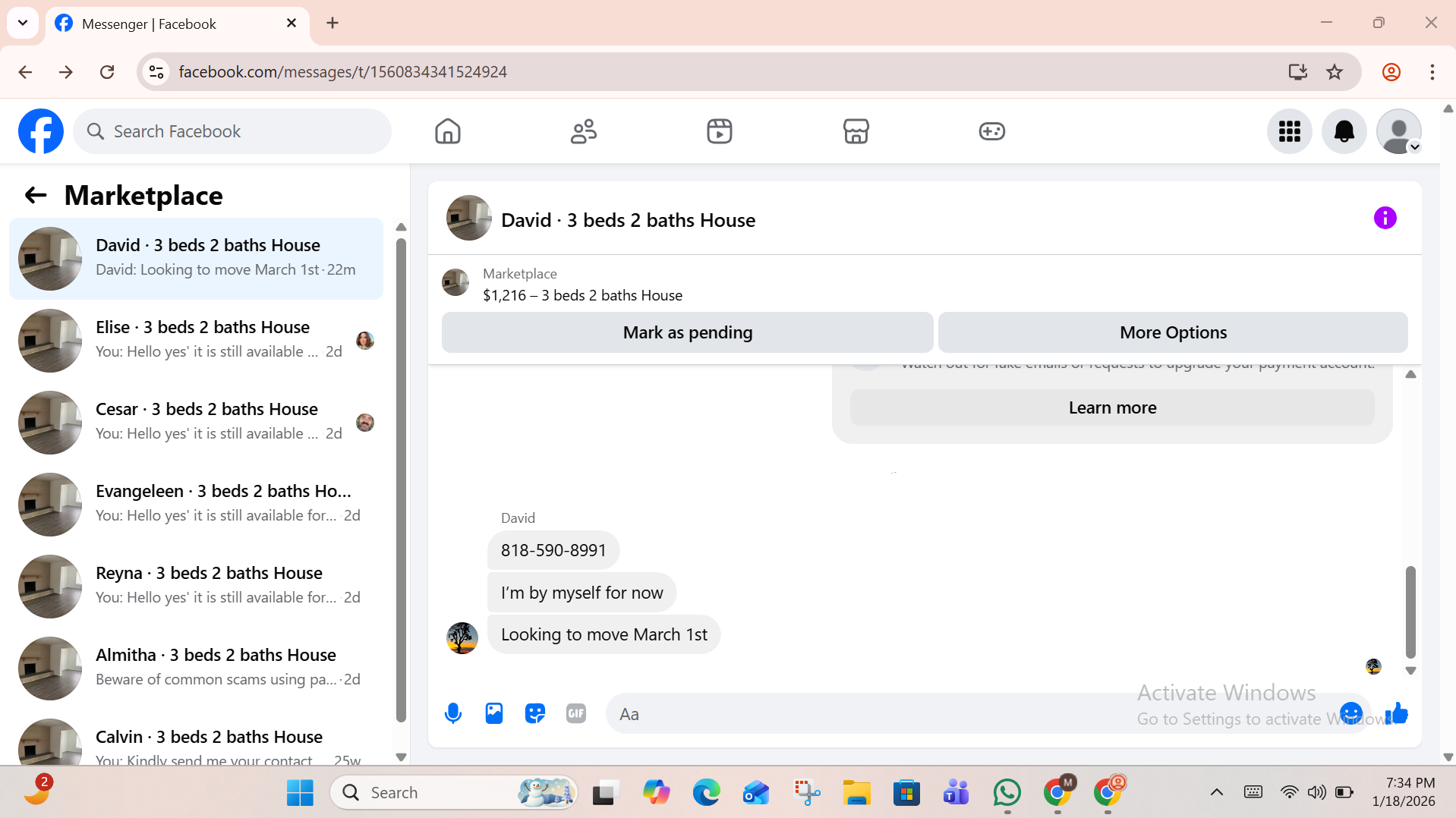Attach a file with the photo icon
The width and height of the screenshot is (1456, 818).
click(x=494, y=713)
